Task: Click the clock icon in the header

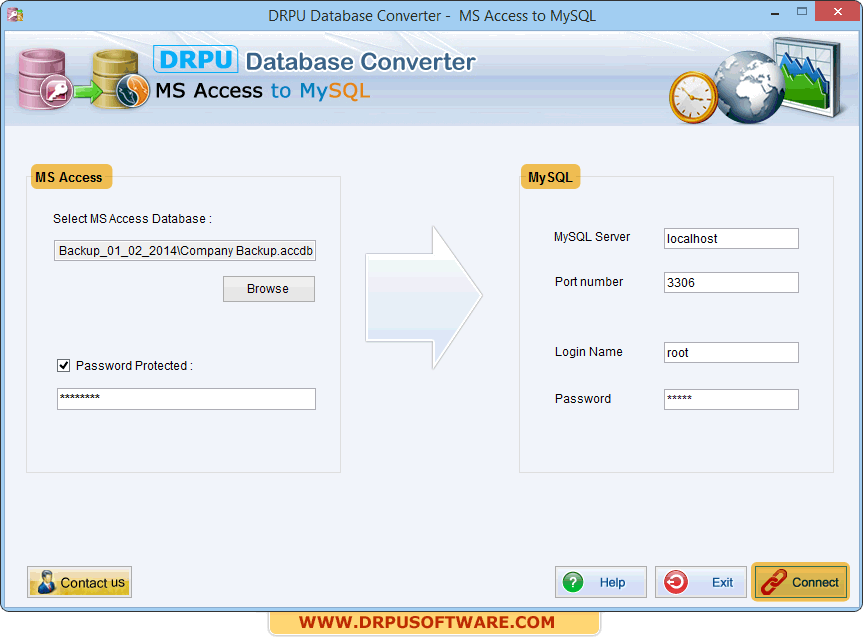Action: 693,97
